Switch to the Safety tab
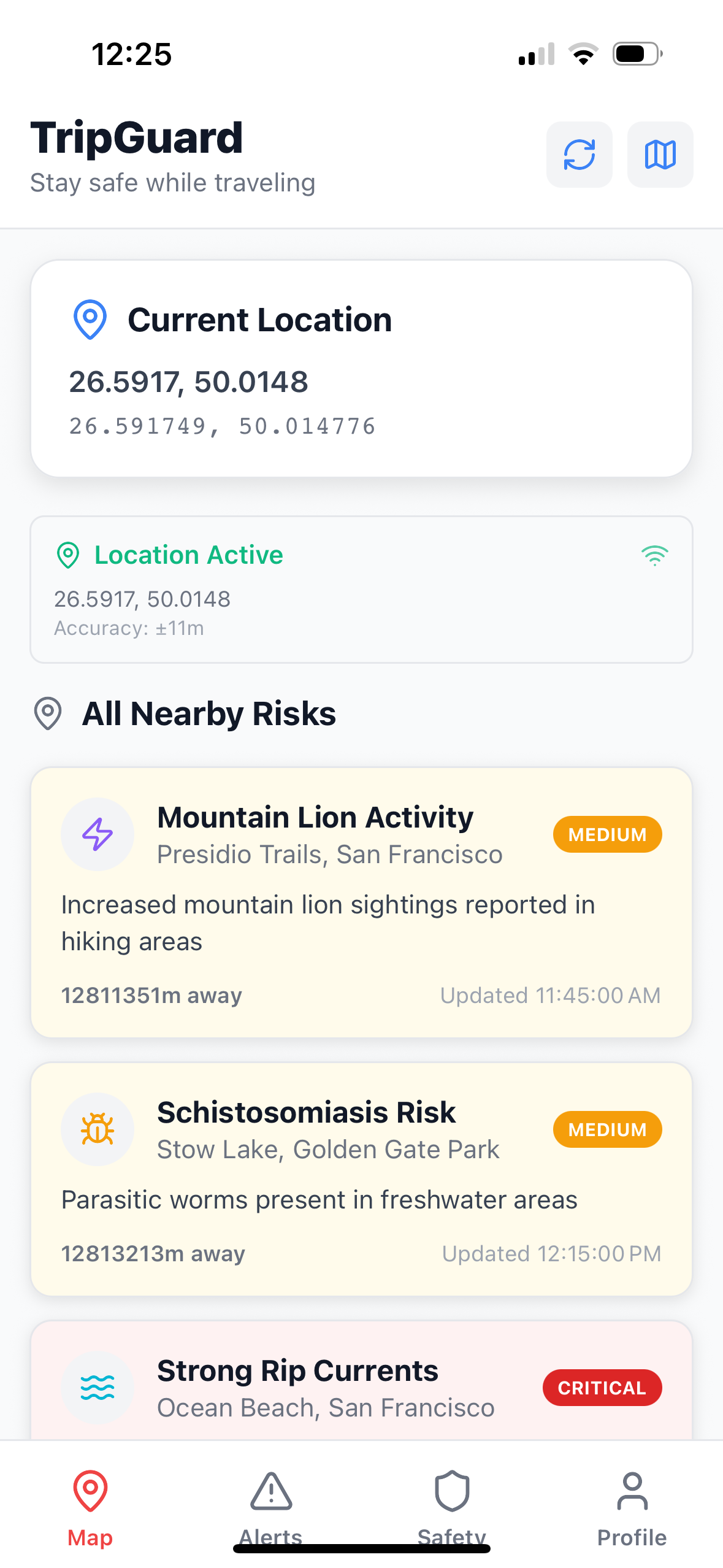This screenshot has height=1568, width=723. tap(452, 1508)
